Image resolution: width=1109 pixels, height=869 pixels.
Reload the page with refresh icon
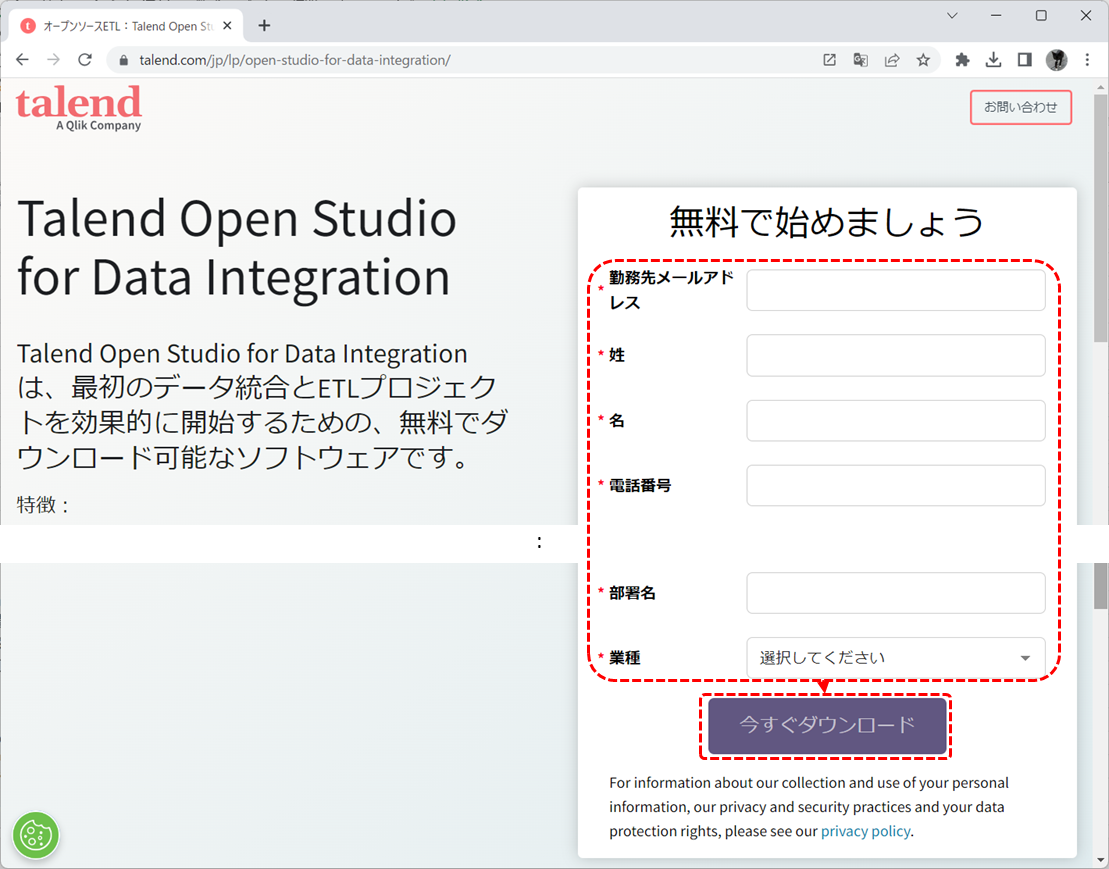click(x=85, y=60)
